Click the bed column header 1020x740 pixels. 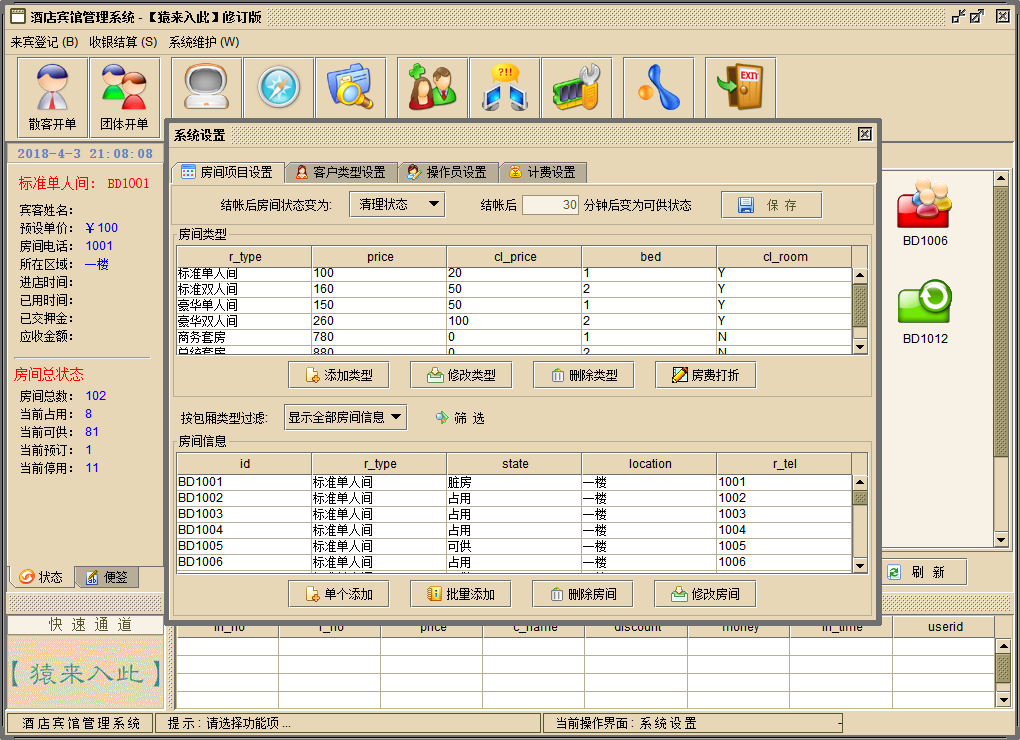point(650,257)
